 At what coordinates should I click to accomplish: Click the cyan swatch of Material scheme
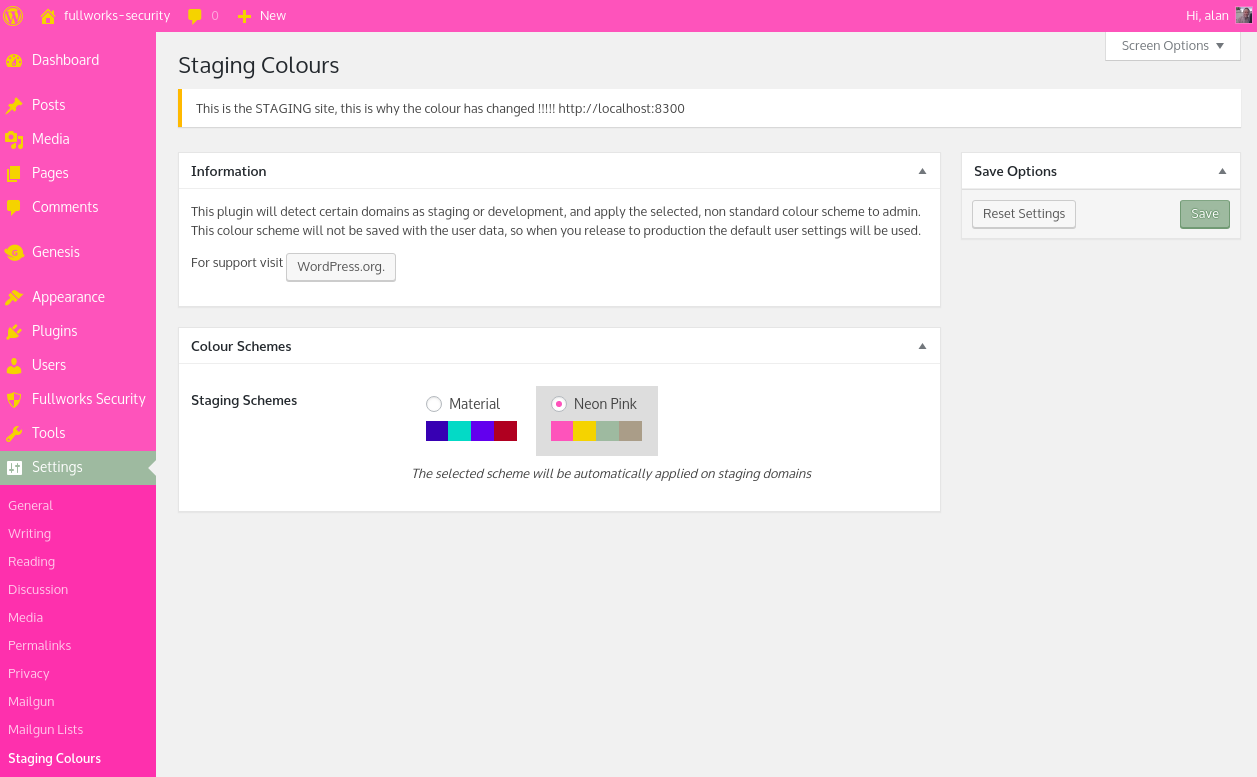coord(460,431)
